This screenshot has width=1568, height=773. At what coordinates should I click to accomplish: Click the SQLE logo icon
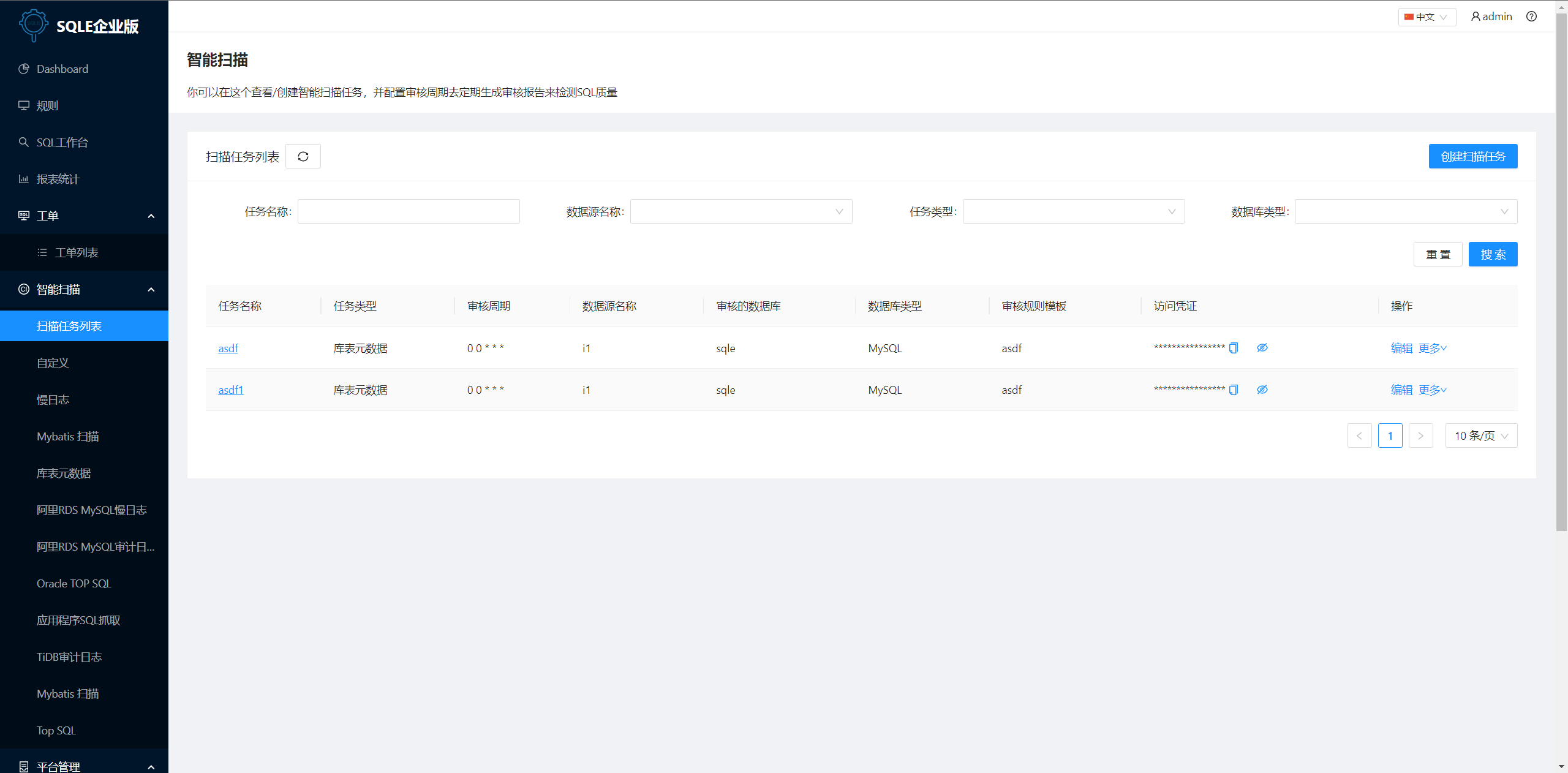pyautogui.click(x=33, y=25)
